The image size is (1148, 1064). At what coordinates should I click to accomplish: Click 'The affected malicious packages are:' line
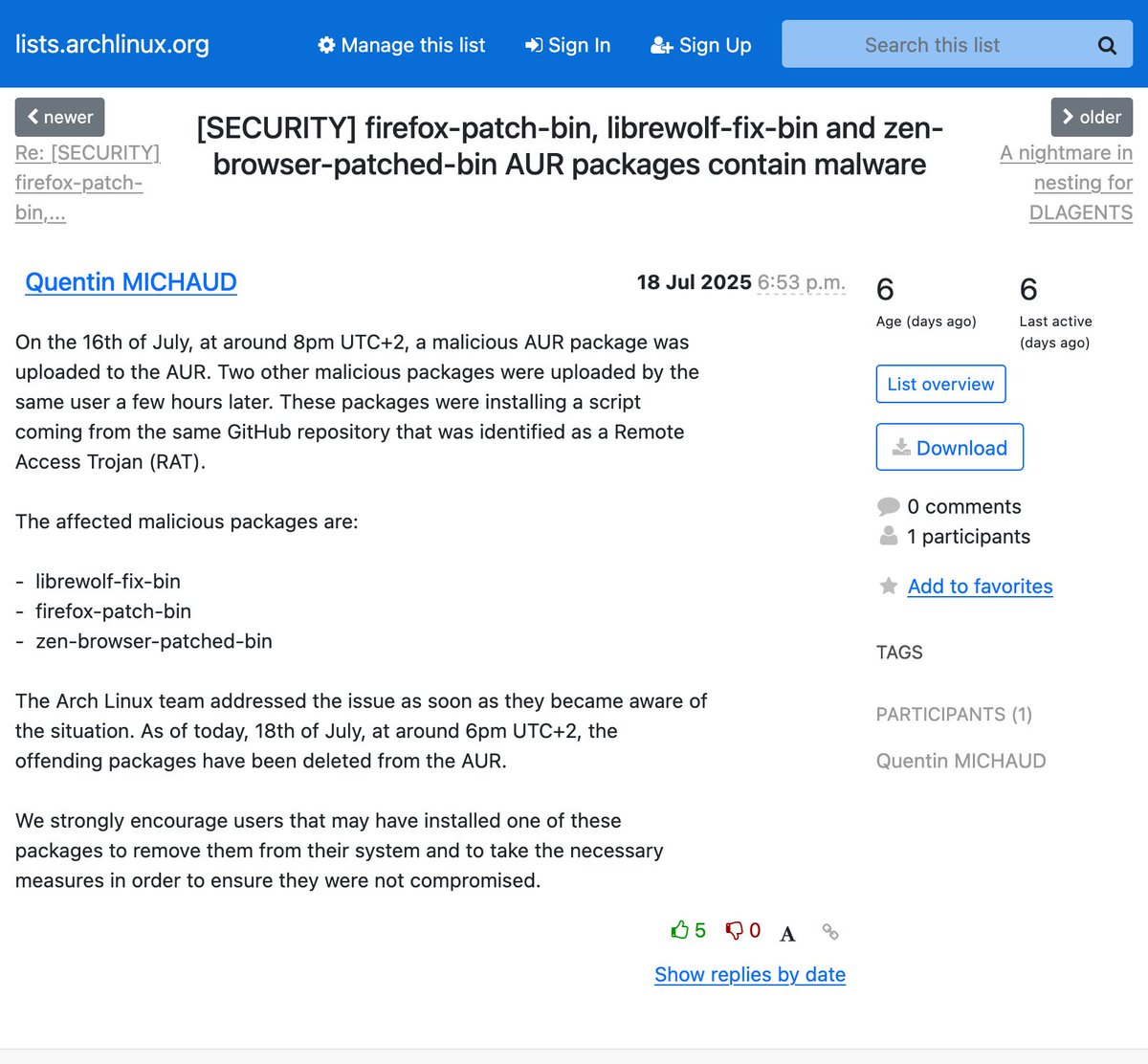coord(187,521)
